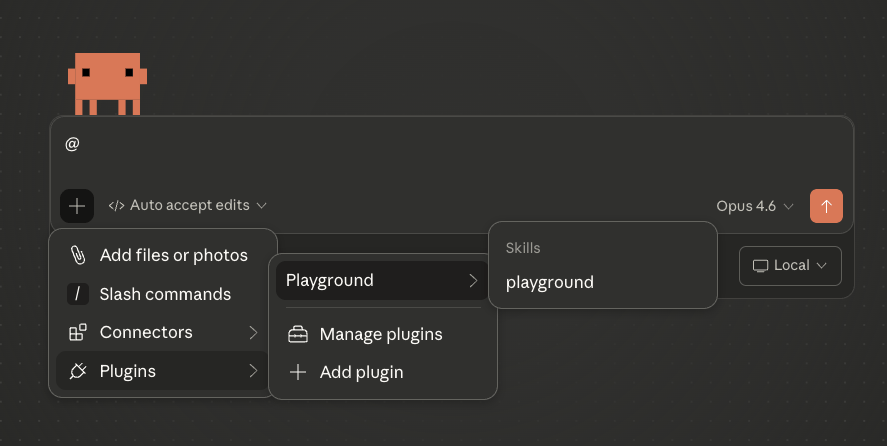This screenshot has height=446, width=887.
Task: Click the Manage plugins toolbox icon
Action: click(x=297, y=334)
